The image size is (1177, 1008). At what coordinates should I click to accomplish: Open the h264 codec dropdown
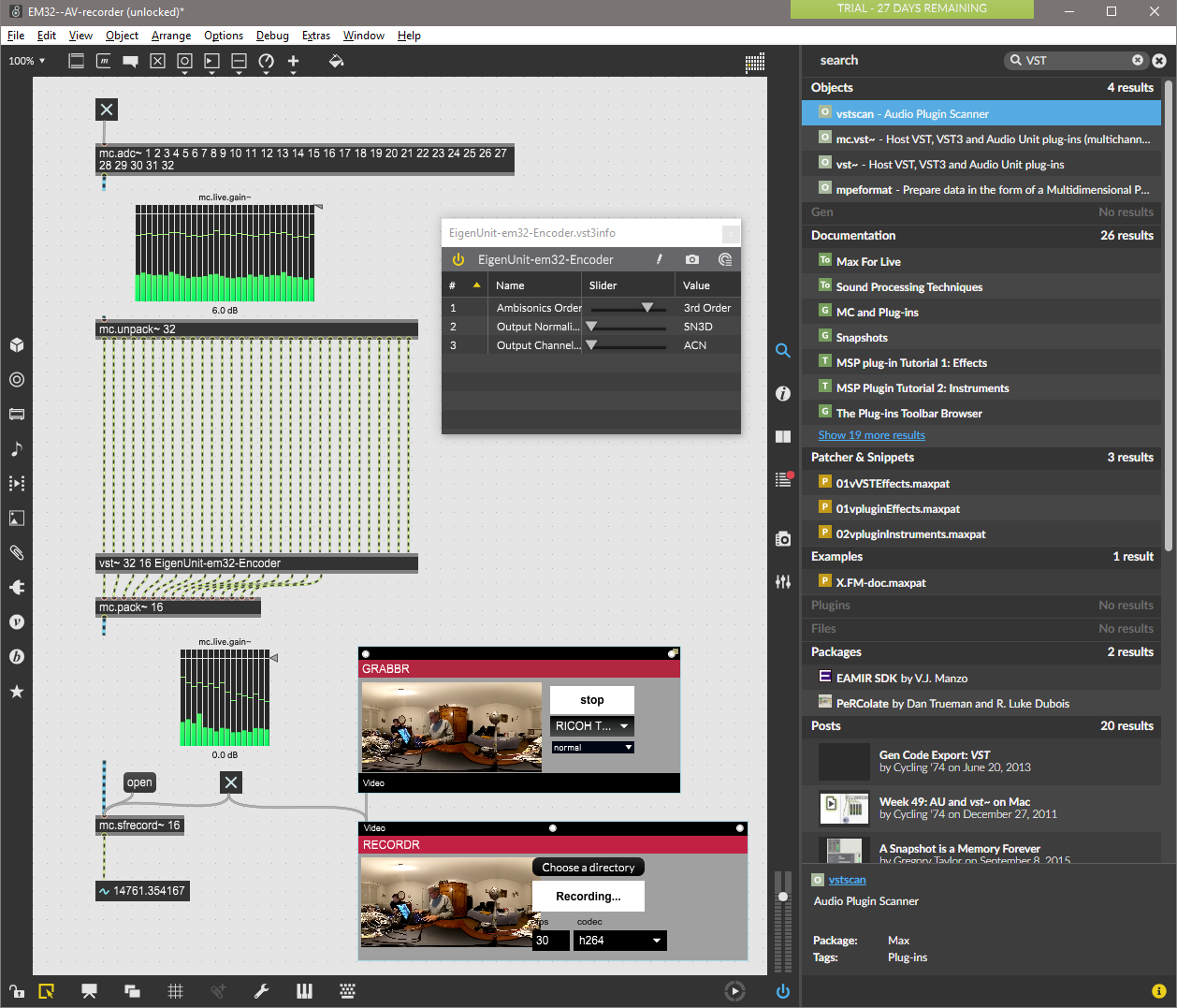click(x=620, y=941)
